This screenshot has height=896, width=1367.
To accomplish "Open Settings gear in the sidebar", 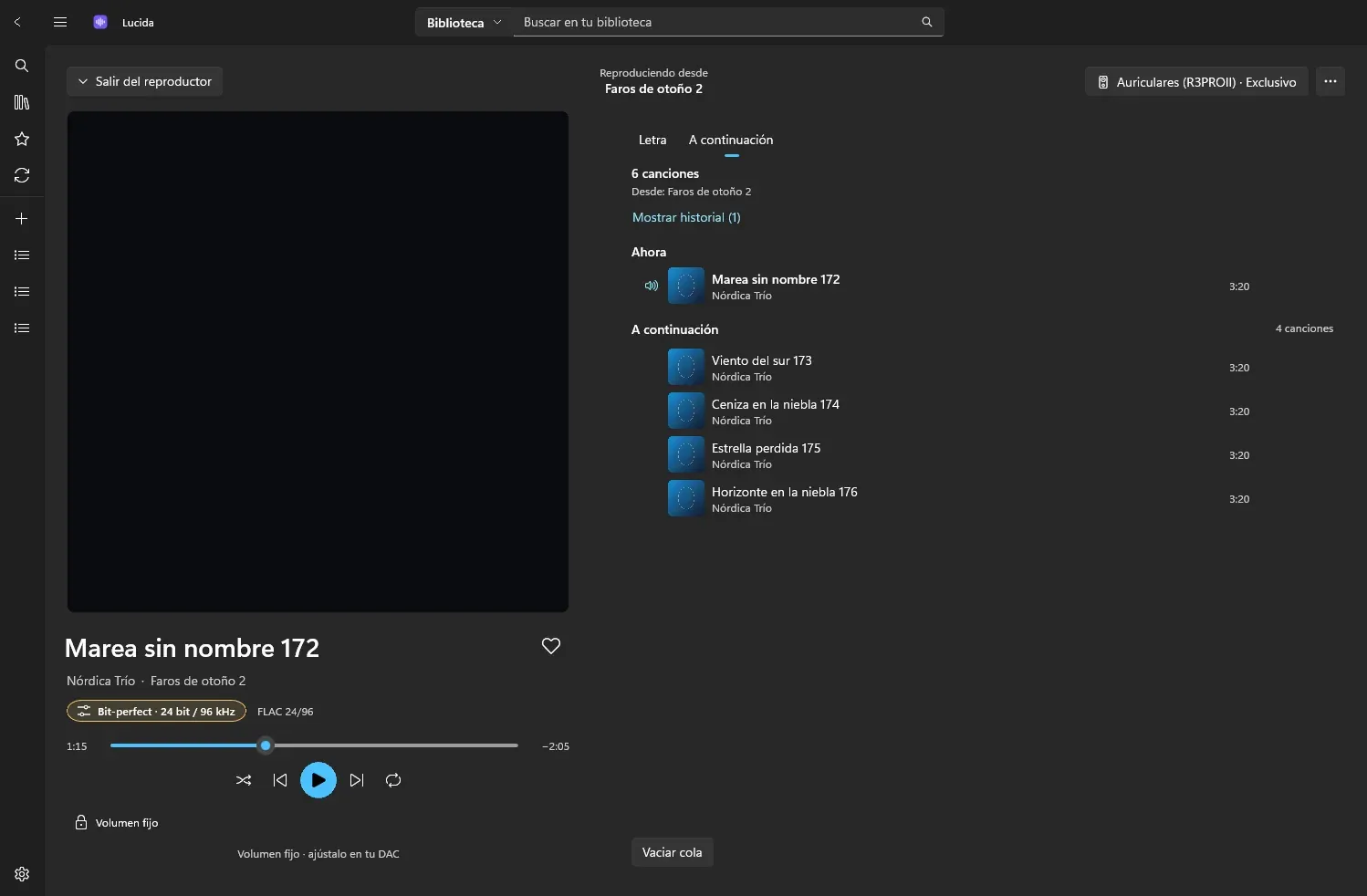I will tap(22, 874).
